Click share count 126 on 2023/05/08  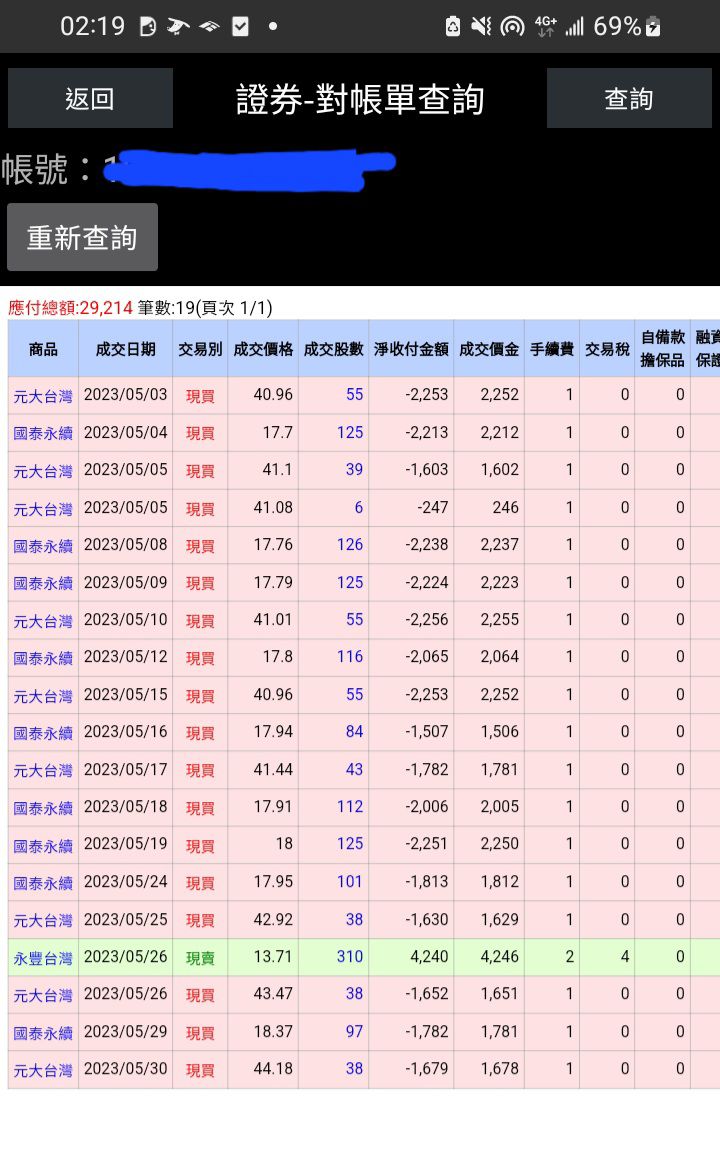click(x=349, y=544)
